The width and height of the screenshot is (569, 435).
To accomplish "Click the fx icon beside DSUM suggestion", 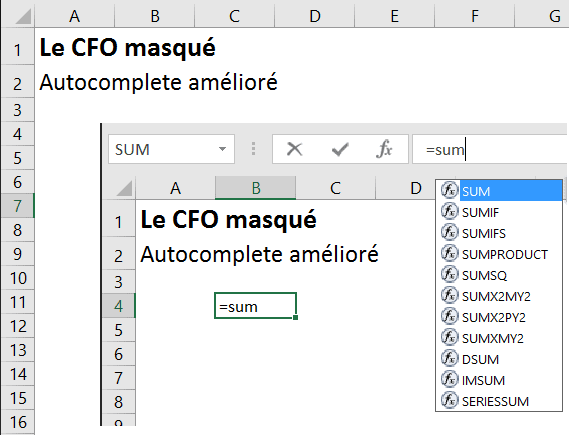I will coord(449,359).
